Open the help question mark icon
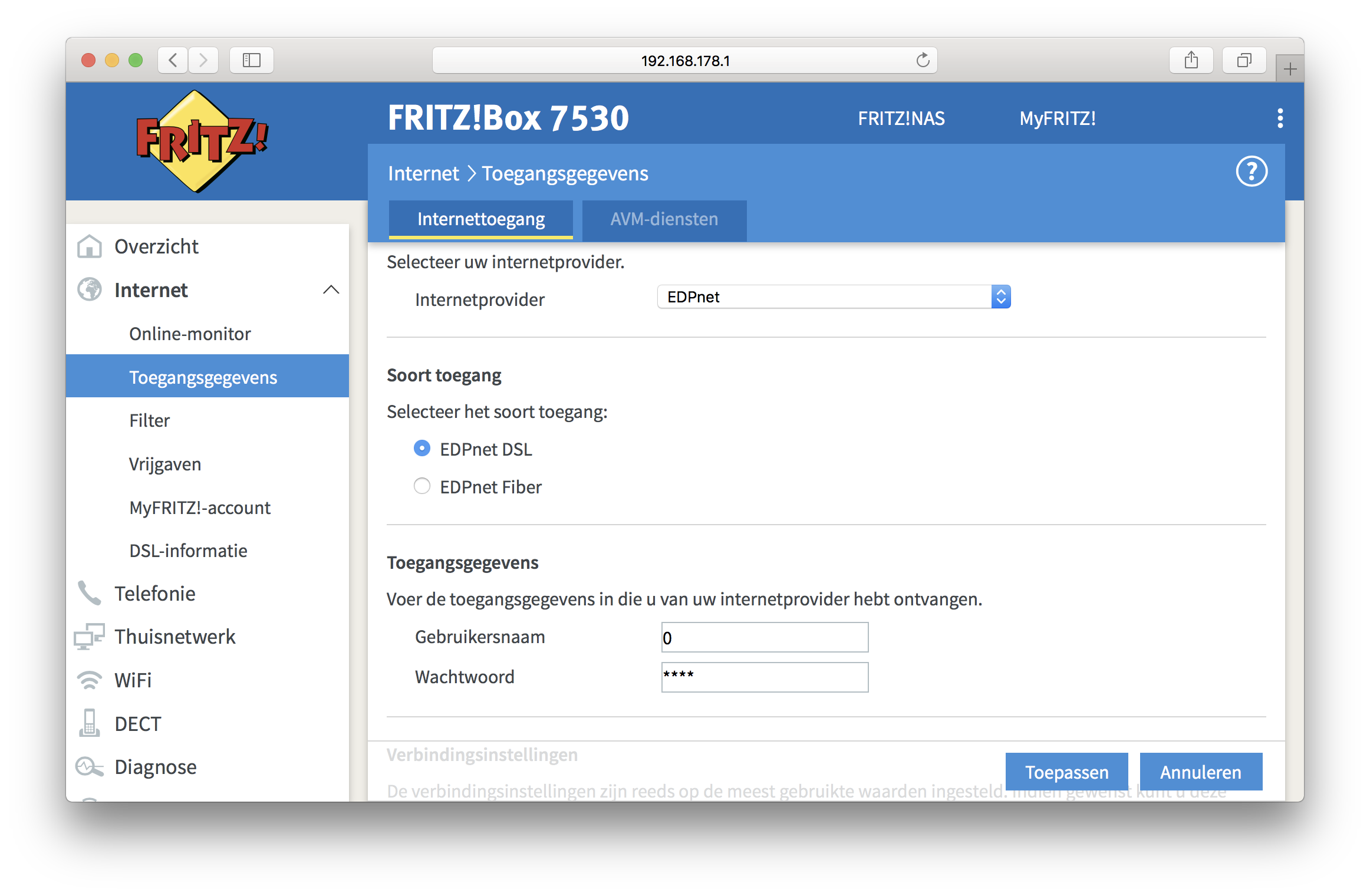1370x896 pixels. coord(1252,172)
